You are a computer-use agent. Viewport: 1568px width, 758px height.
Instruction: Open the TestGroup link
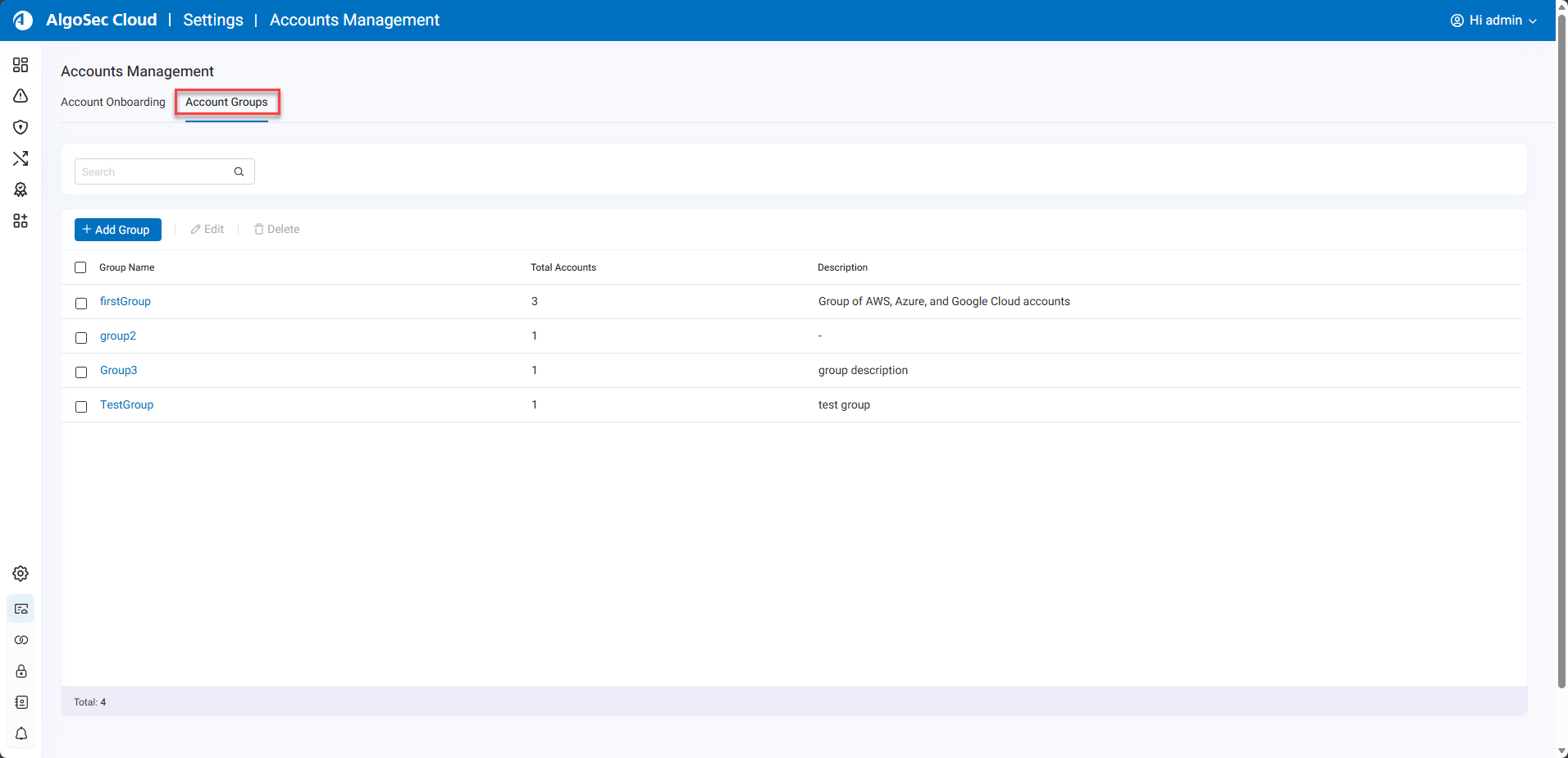coord(126,404)
